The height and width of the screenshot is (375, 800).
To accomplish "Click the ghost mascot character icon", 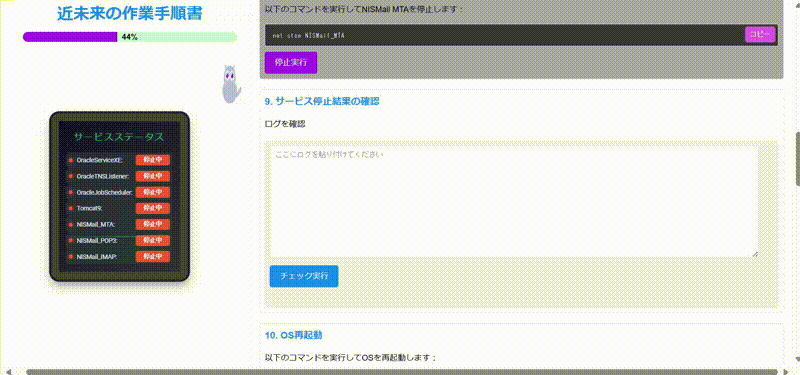I will click(x=230, y=84).
